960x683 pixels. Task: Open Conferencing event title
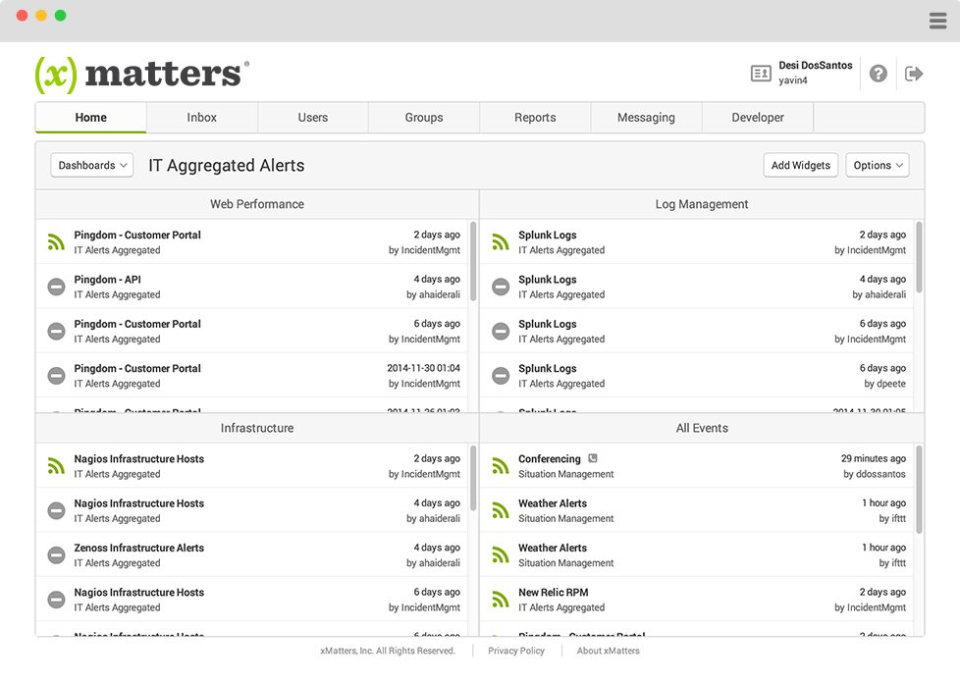(x=549, y=459)
